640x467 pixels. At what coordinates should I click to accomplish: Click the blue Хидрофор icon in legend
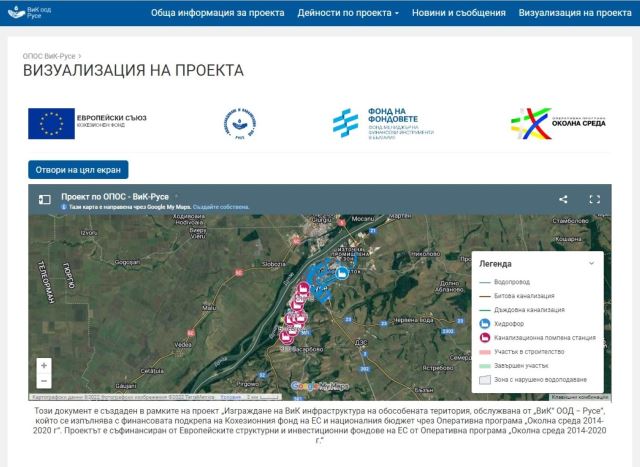pos(484,324)
